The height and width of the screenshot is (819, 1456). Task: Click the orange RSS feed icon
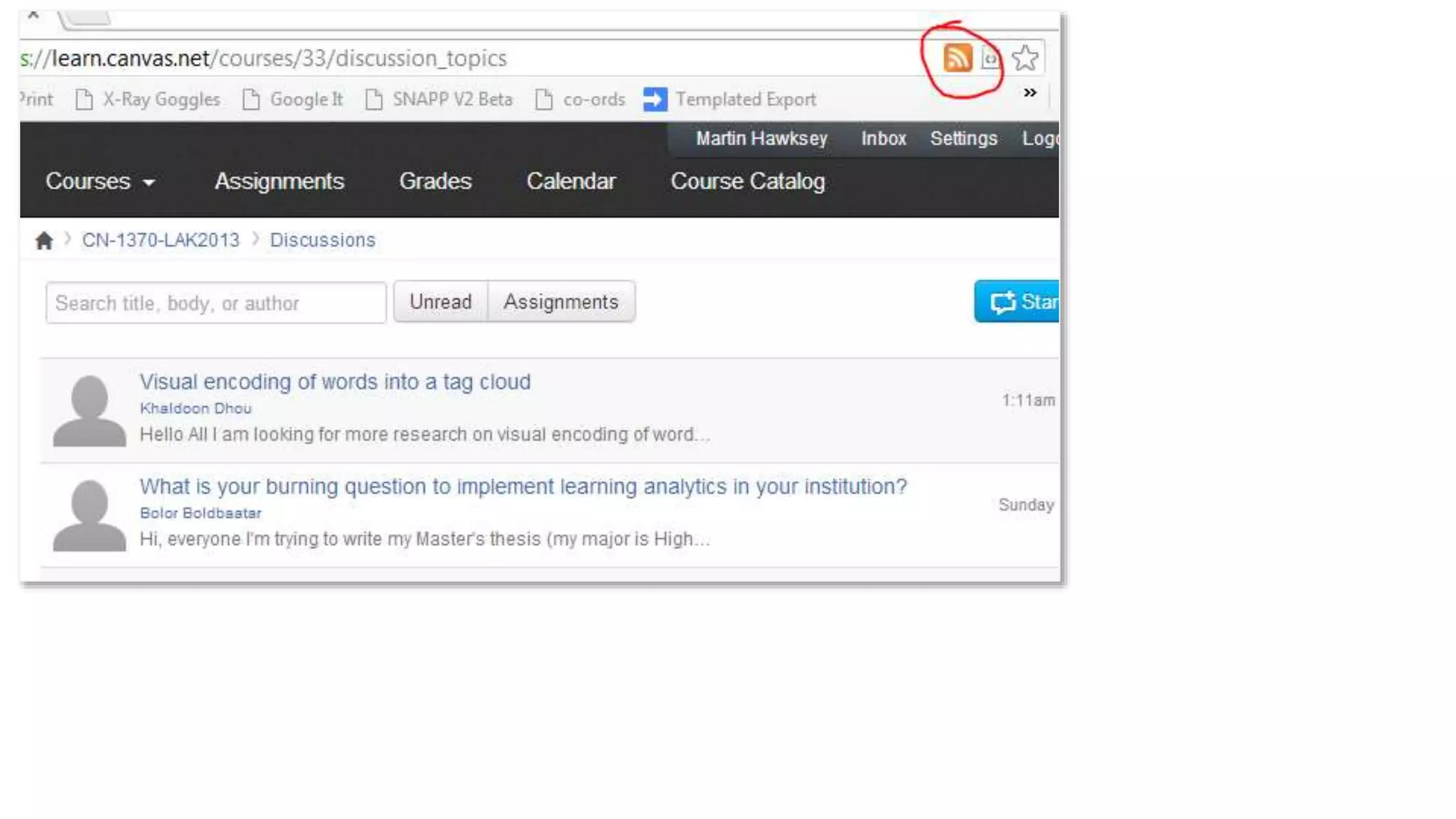(x=957, y=58)
